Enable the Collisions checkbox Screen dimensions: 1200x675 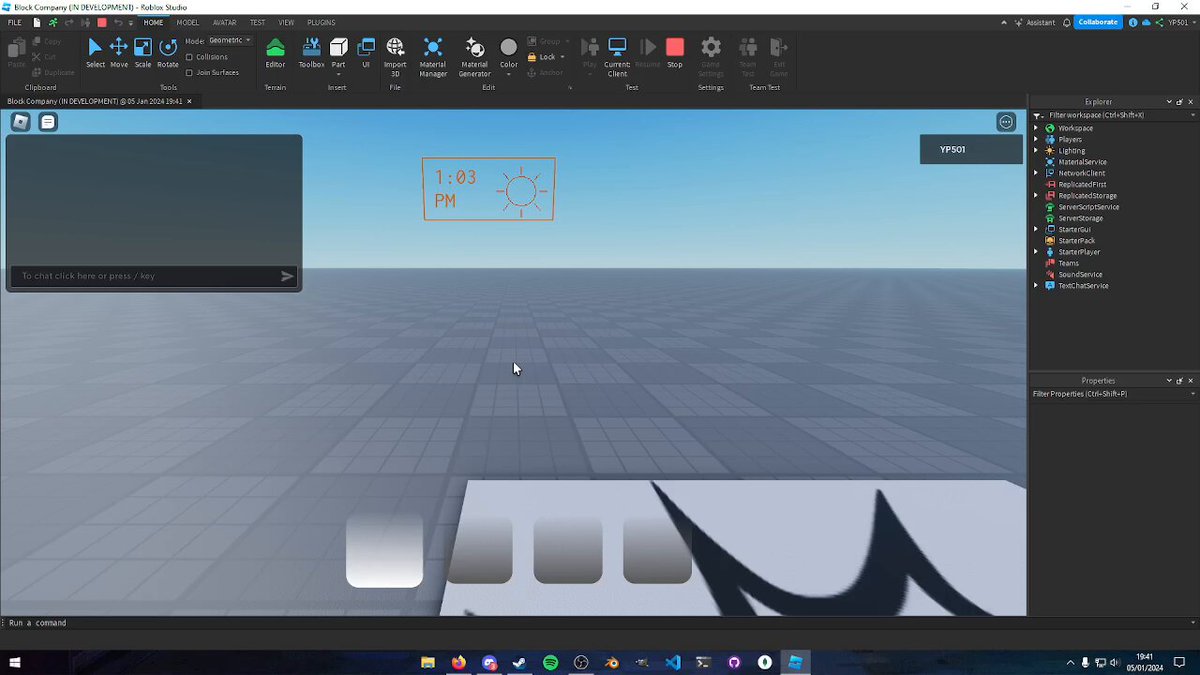(x=189, y=57)
